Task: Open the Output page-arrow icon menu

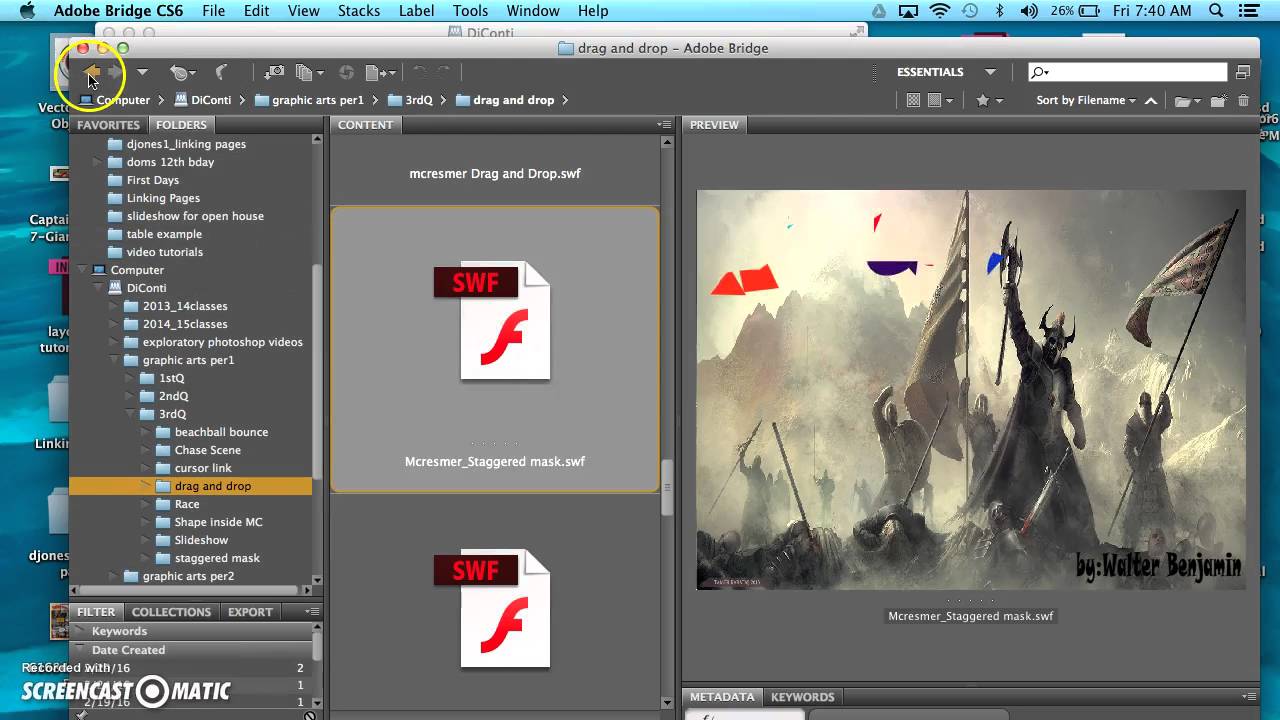Action: point(380,72)
